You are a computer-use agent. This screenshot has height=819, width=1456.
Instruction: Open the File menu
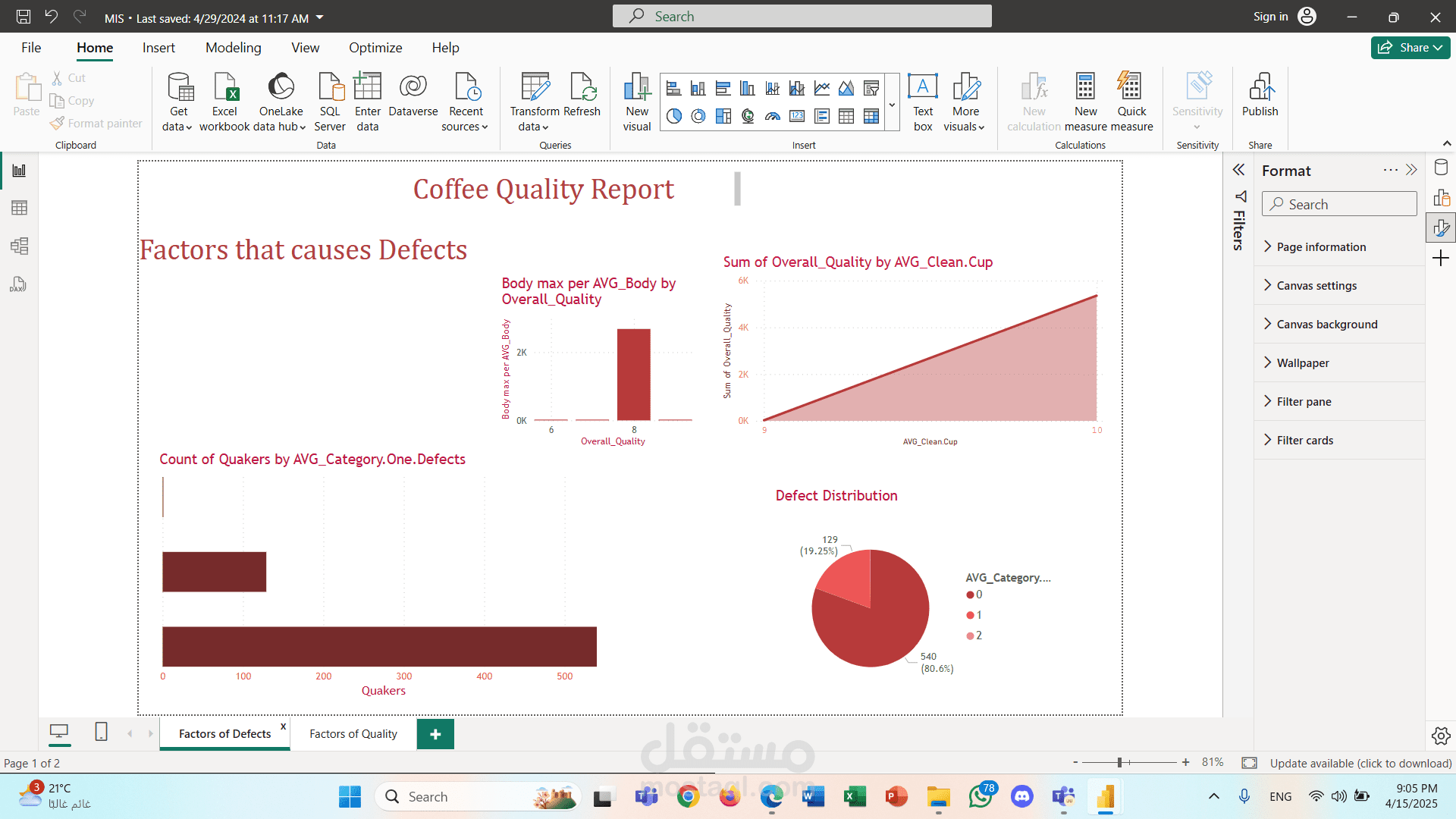tap(31, 47)
